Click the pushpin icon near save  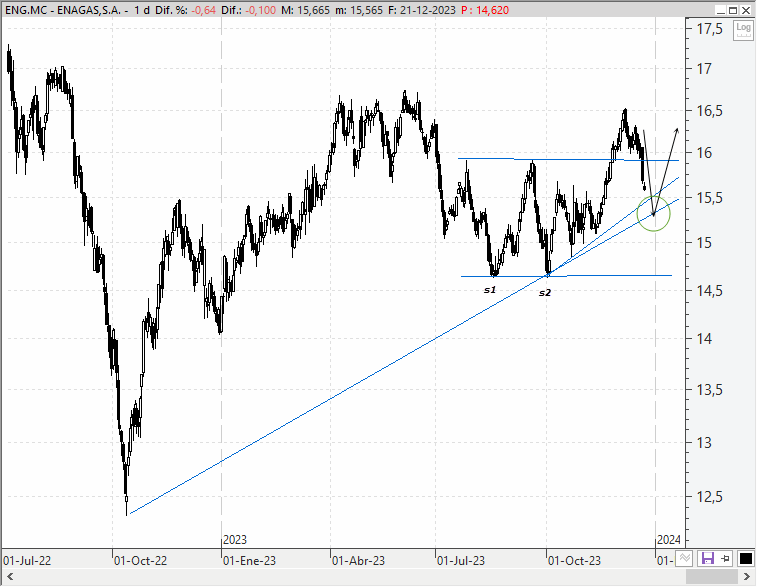point(726,559)
